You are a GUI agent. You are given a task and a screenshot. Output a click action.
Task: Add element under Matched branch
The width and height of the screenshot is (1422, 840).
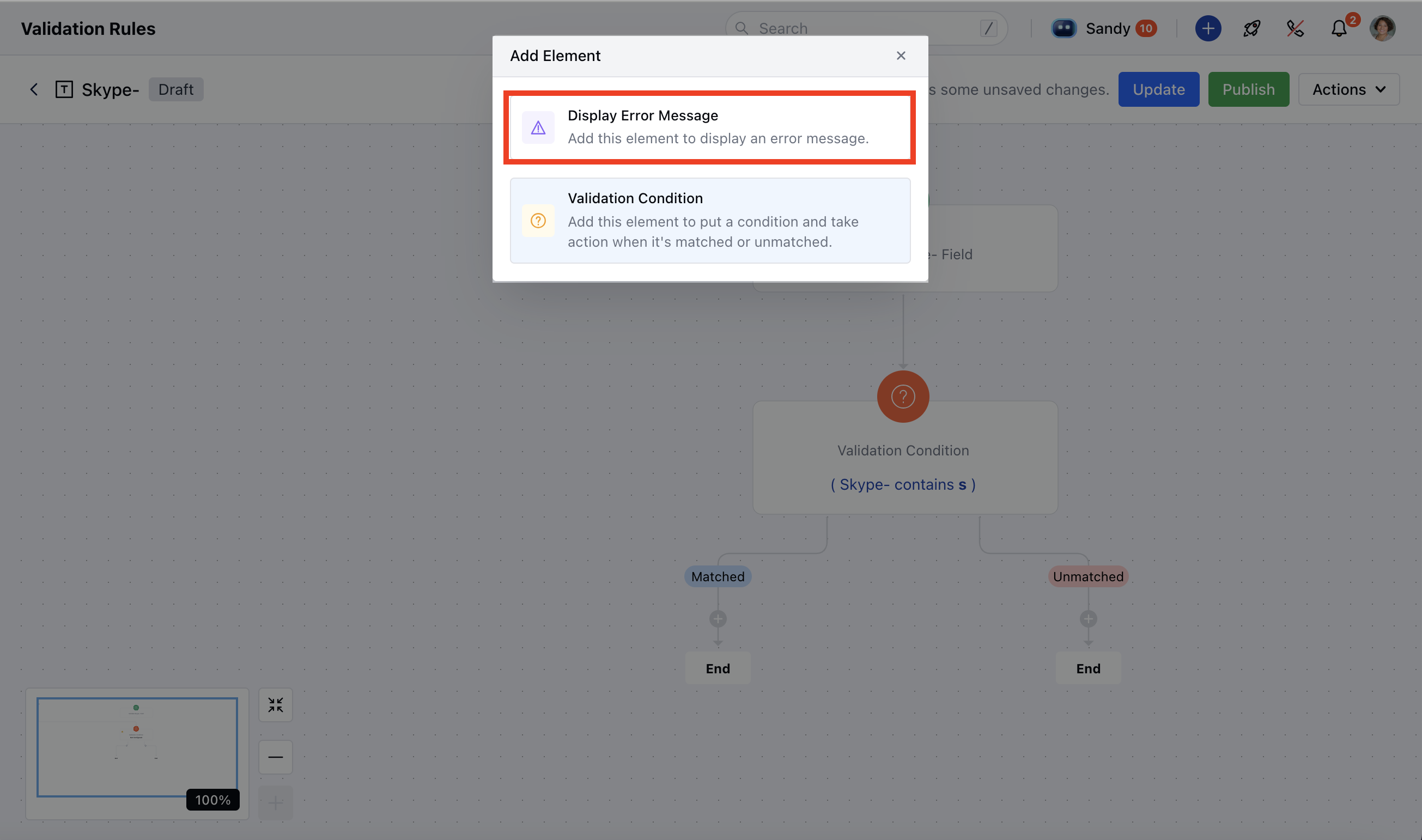click(718, 619)
